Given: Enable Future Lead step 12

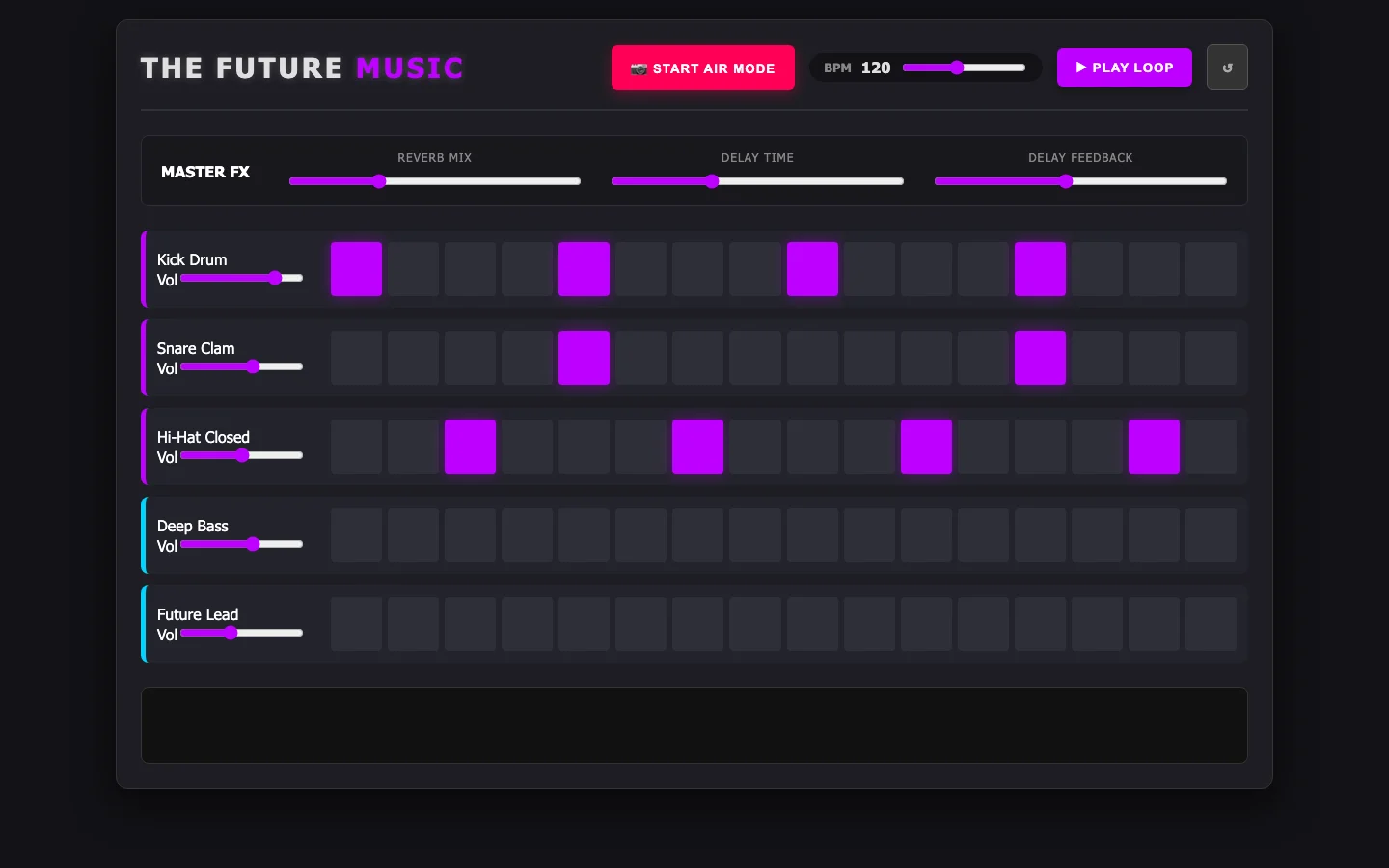Looking at the screenshot, I should (983, 624).
